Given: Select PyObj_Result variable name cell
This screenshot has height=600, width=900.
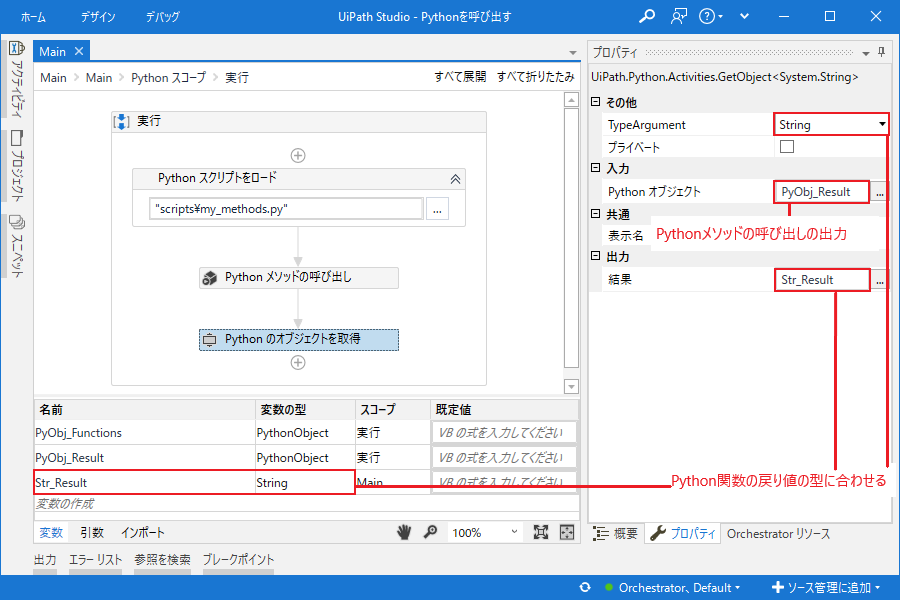Looking at the screenshot, I should click(145, 458).
